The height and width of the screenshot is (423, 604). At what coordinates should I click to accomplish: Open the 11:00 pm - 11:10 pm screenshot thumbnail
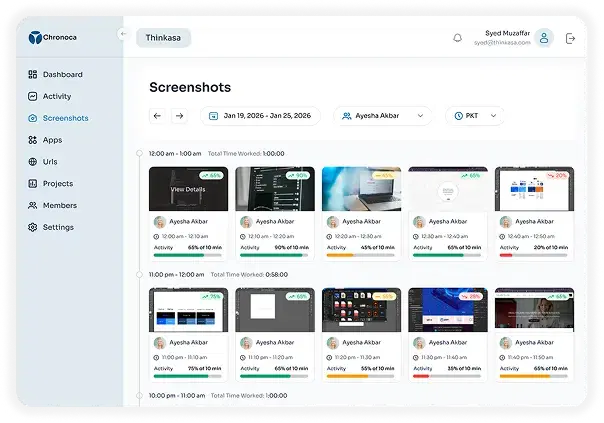point(188,310)
